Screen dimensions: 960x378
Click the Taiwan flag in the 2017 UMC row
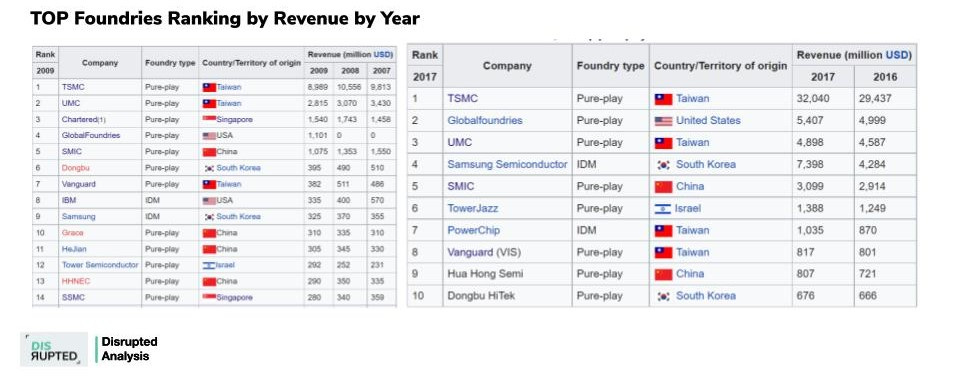(663, 143)
